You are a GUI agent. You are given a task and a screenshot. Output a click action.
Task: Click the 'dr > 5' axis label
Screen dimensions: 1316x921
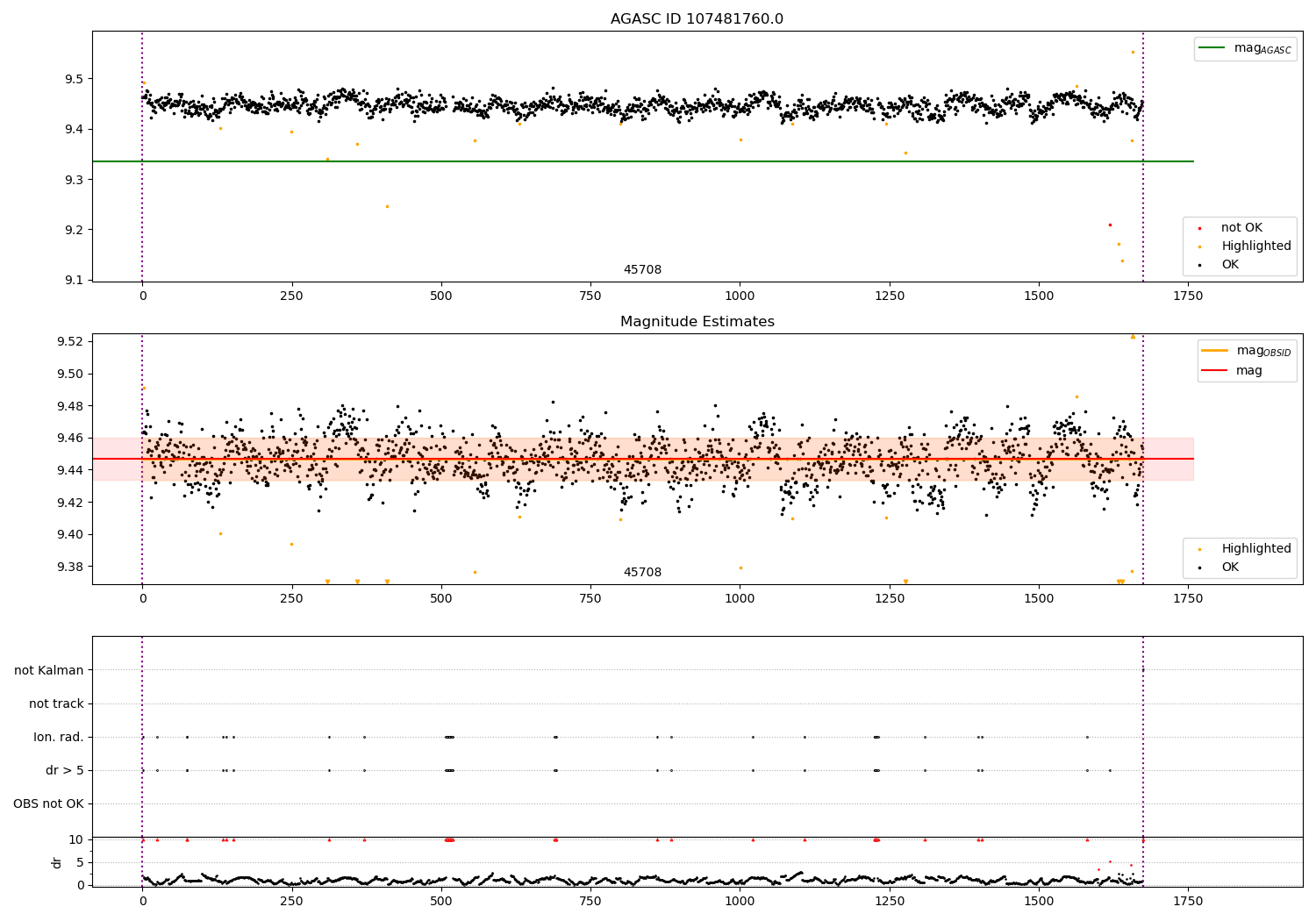[65, 770]
